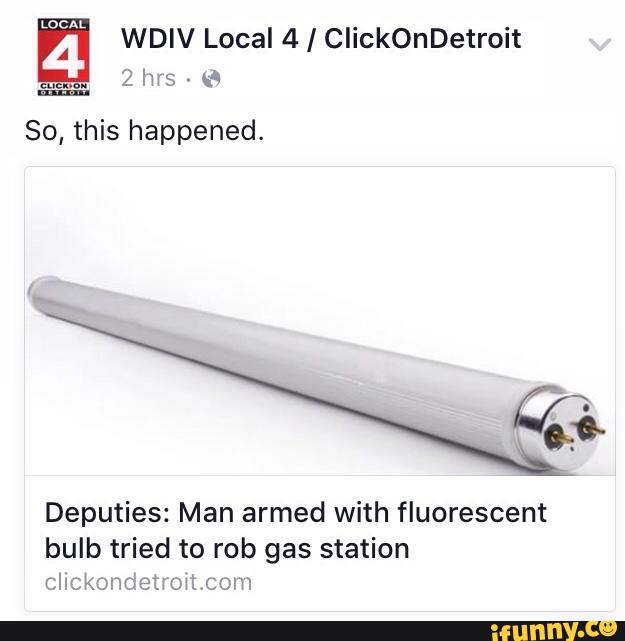Image resolution: width=625 pixels, height=641 pixels.
Task: Open the headline 'Deputies: Man armed with fluorescent bulb'
Action: click(296, 530)
